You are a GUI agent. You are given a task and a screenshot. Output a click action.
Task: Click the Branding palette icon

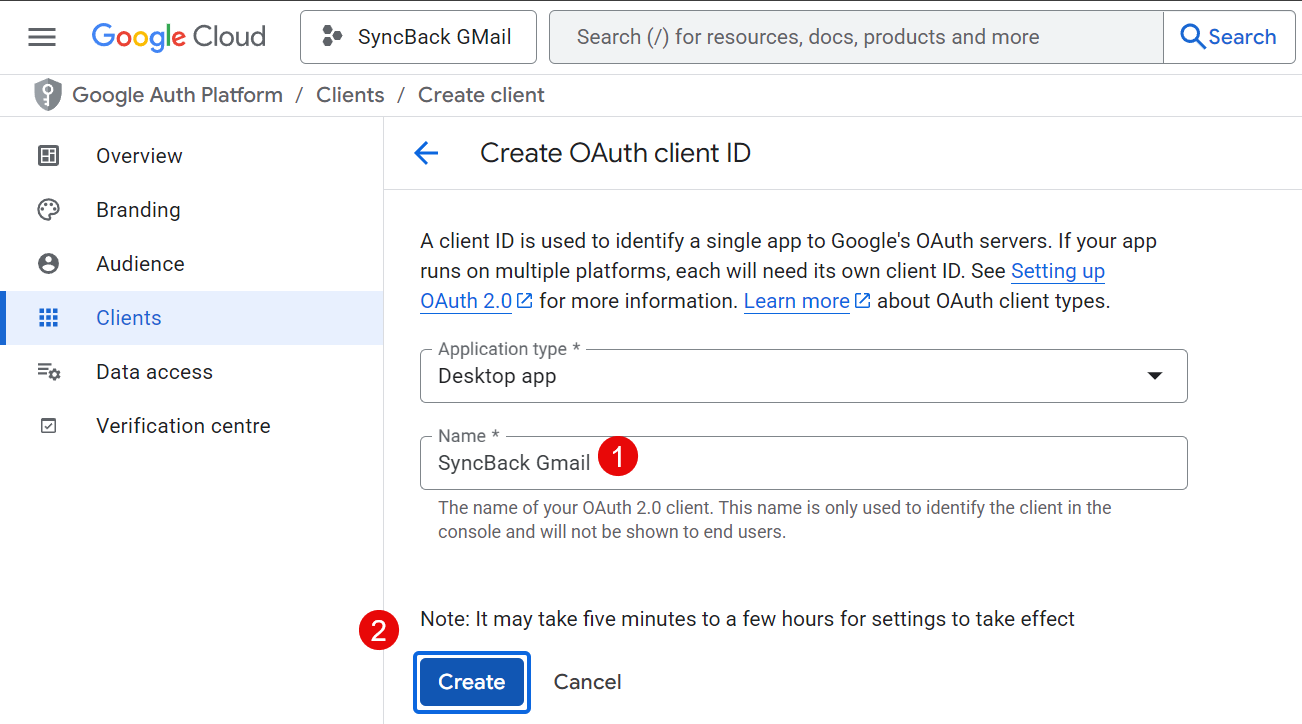48,210
